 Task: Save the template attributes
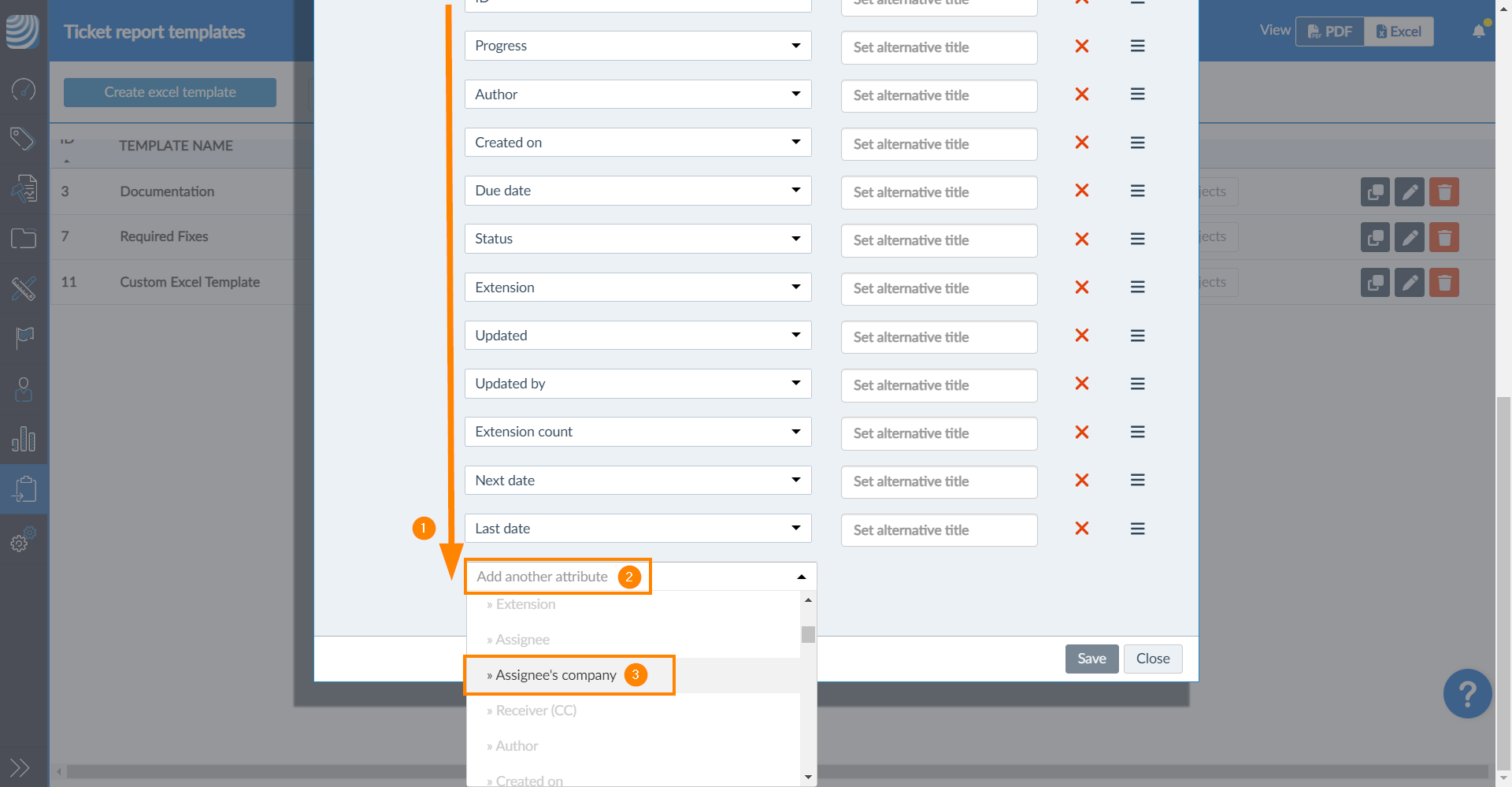[x=1091, y=659]
